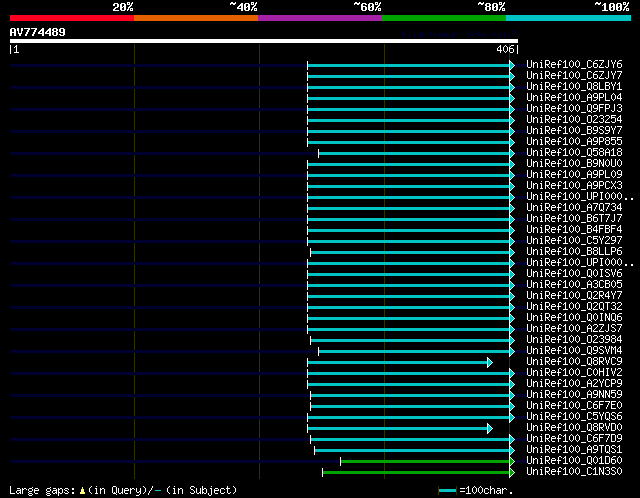Screen dimensions: 640x498
Task: Select label UniRef100_B9N0U0
Action: pos(574,163)
